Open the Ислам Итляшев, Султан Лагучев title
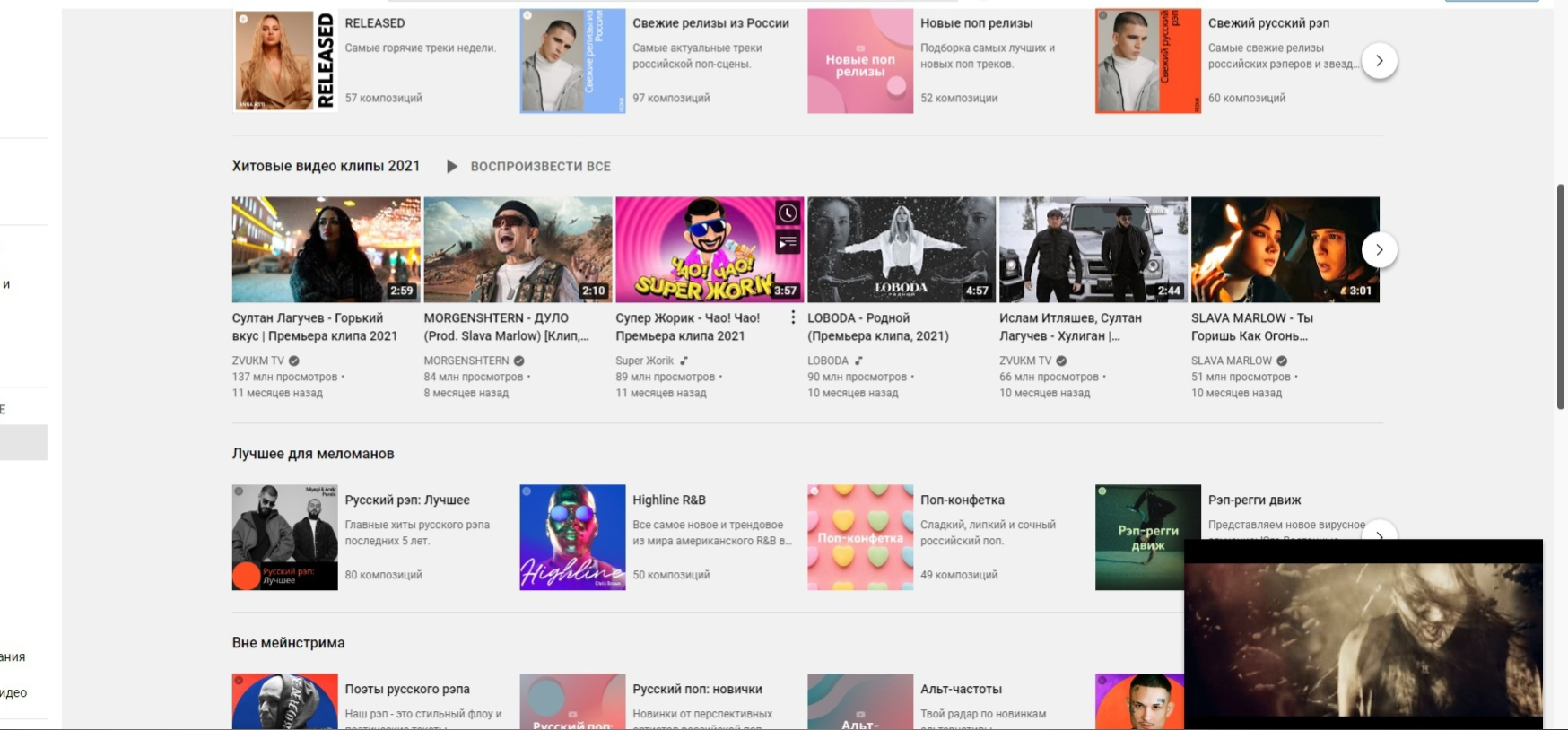The height and width of the screenshot is (730, 1568). tap(1071, 326)
